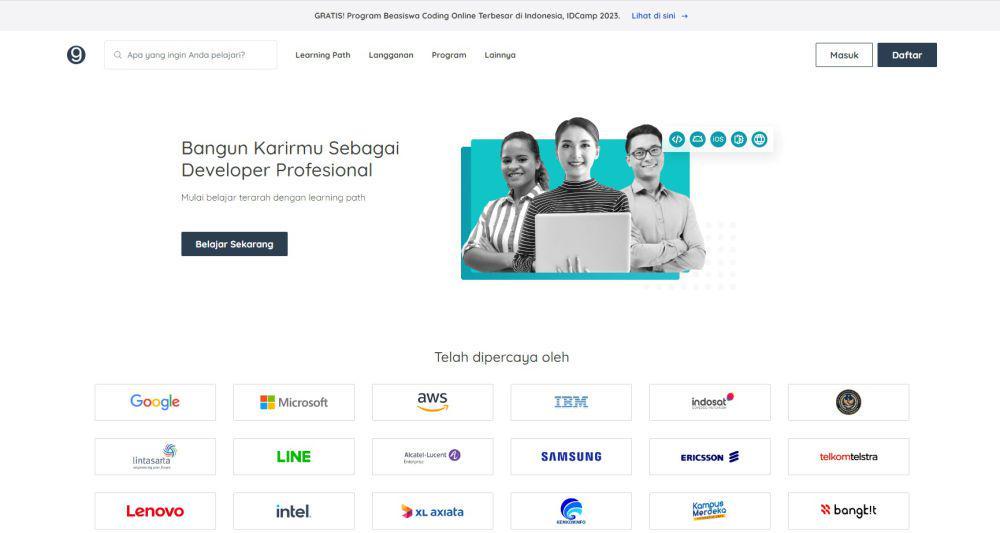Select the web globe learning path icon
1000x533 pixels.
coord(759,139)
